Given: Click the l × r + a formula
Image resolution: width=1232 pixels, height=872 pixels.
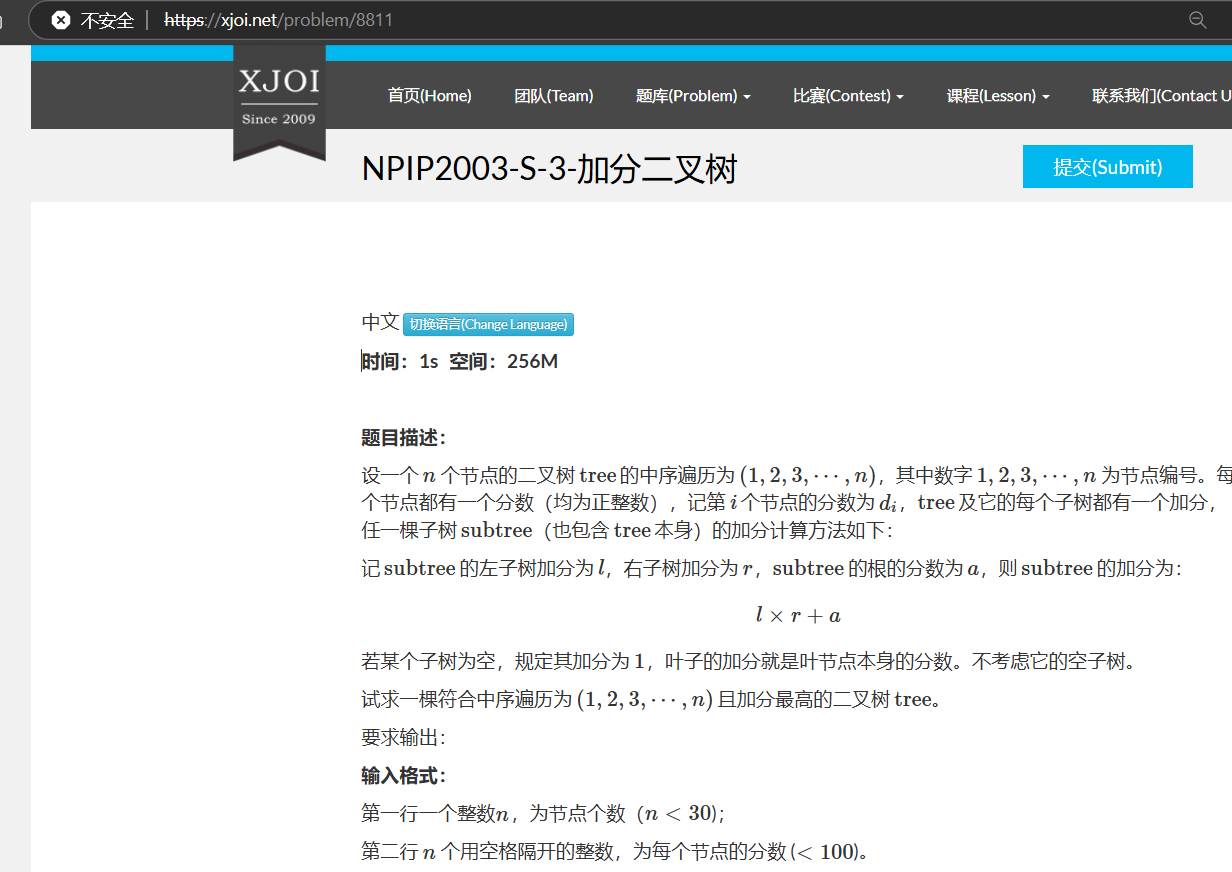Looking at the screenshot, I should [797, 615].
